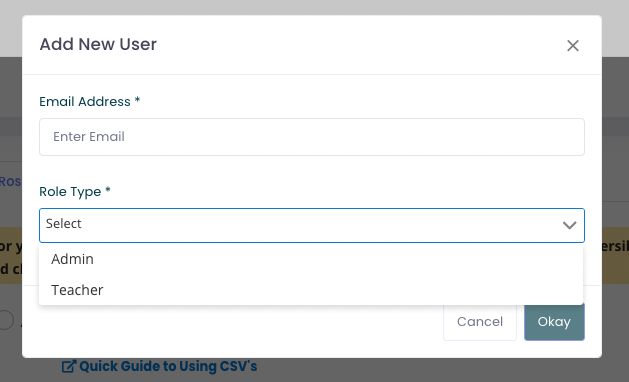Click the partially hidden Ros link behind dialog

[10, 181]
